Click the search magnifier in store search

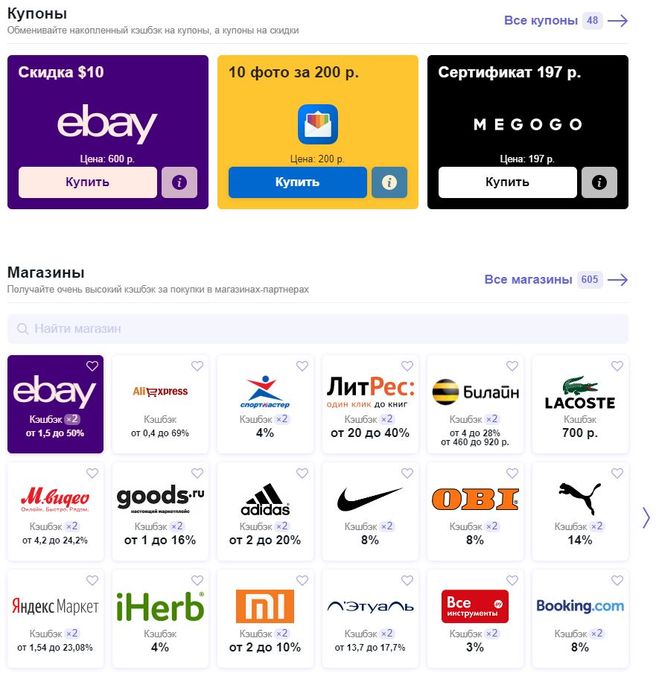pos(22,329)
